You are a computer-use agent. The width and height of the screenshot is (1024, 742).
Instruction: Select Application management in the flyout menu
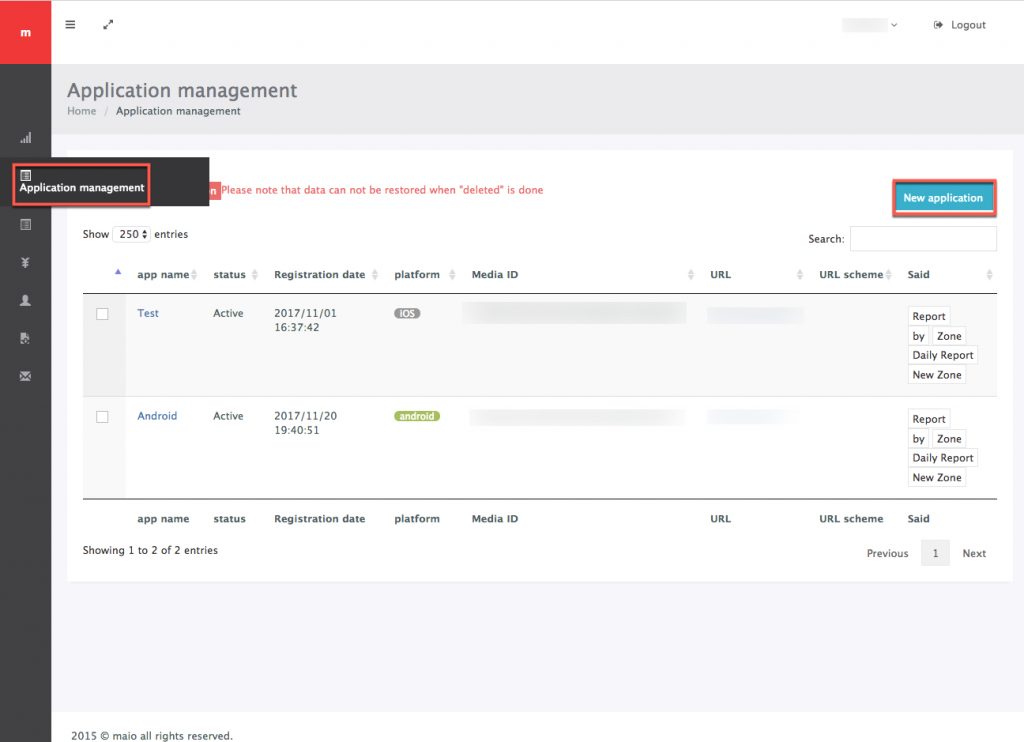[x=81, y=187]
